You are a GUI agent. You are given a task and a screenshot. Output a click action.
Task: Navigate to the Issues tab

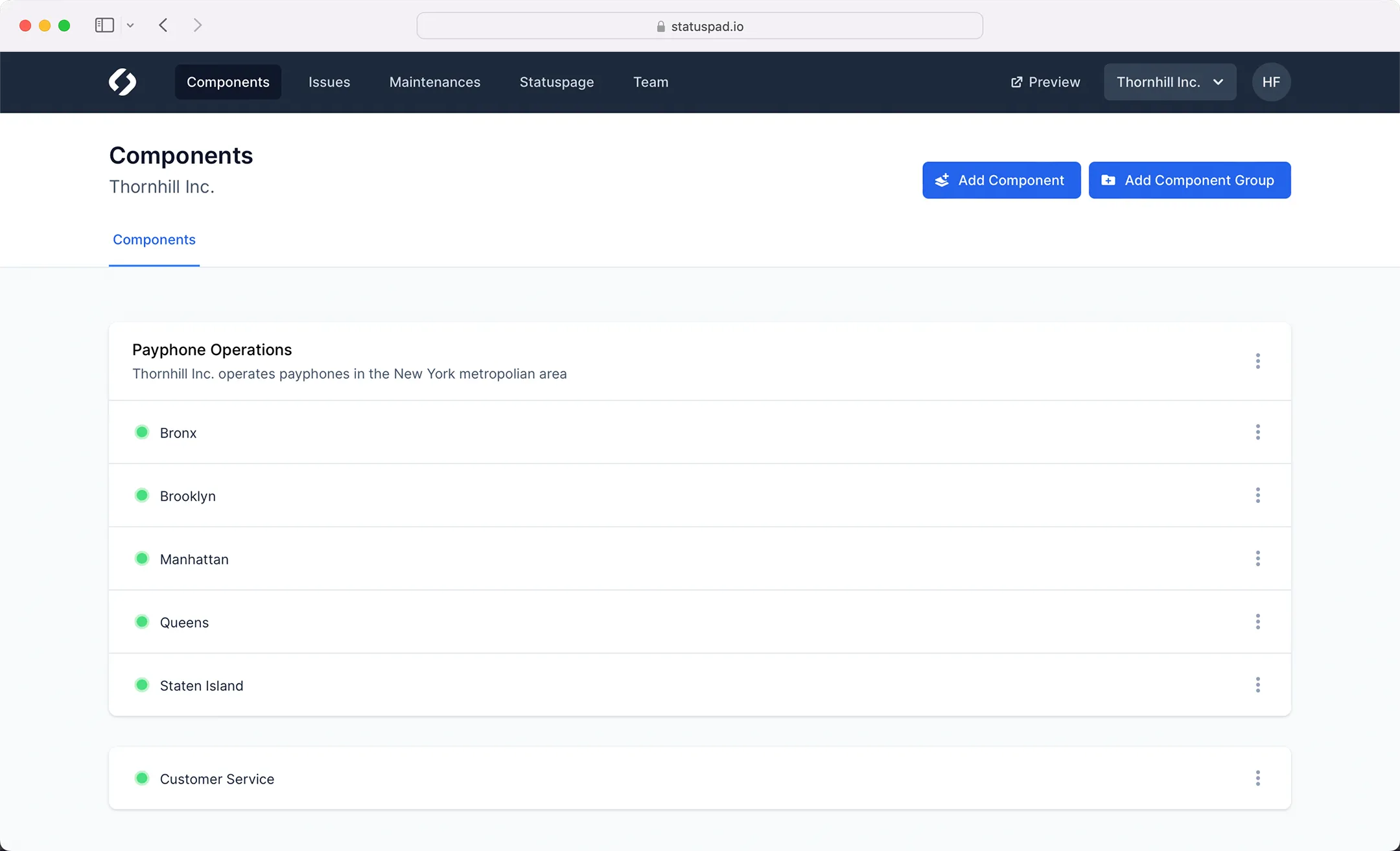point(329,82)
